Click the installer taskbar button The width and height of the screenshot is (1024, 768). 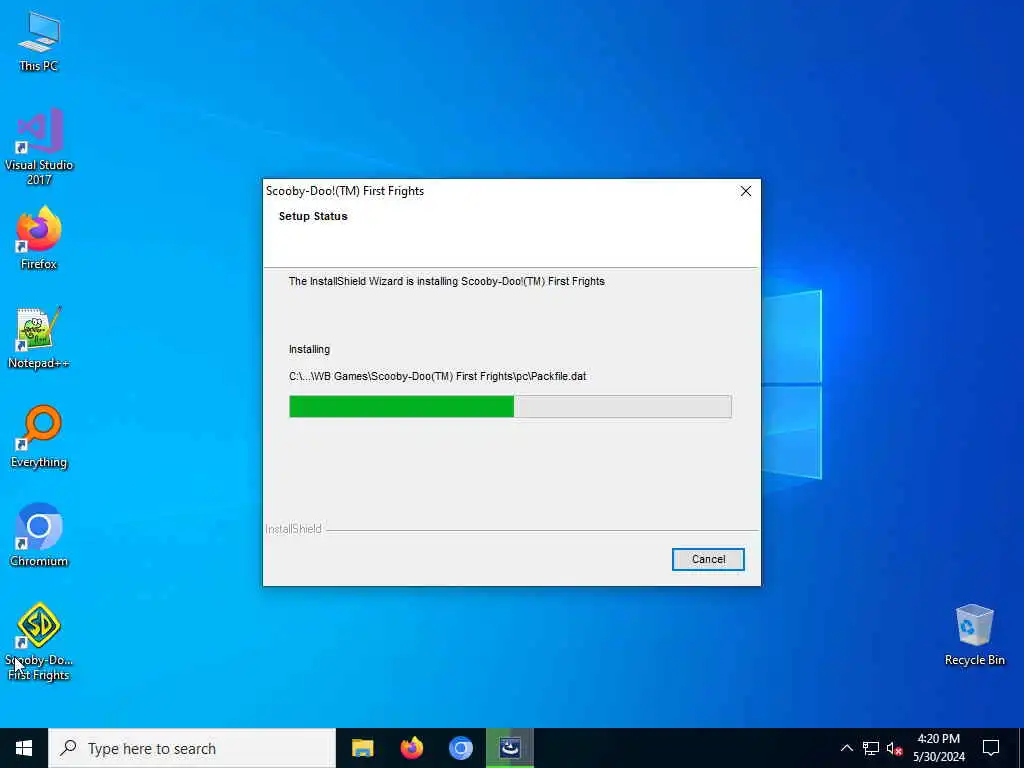[509, 748]
